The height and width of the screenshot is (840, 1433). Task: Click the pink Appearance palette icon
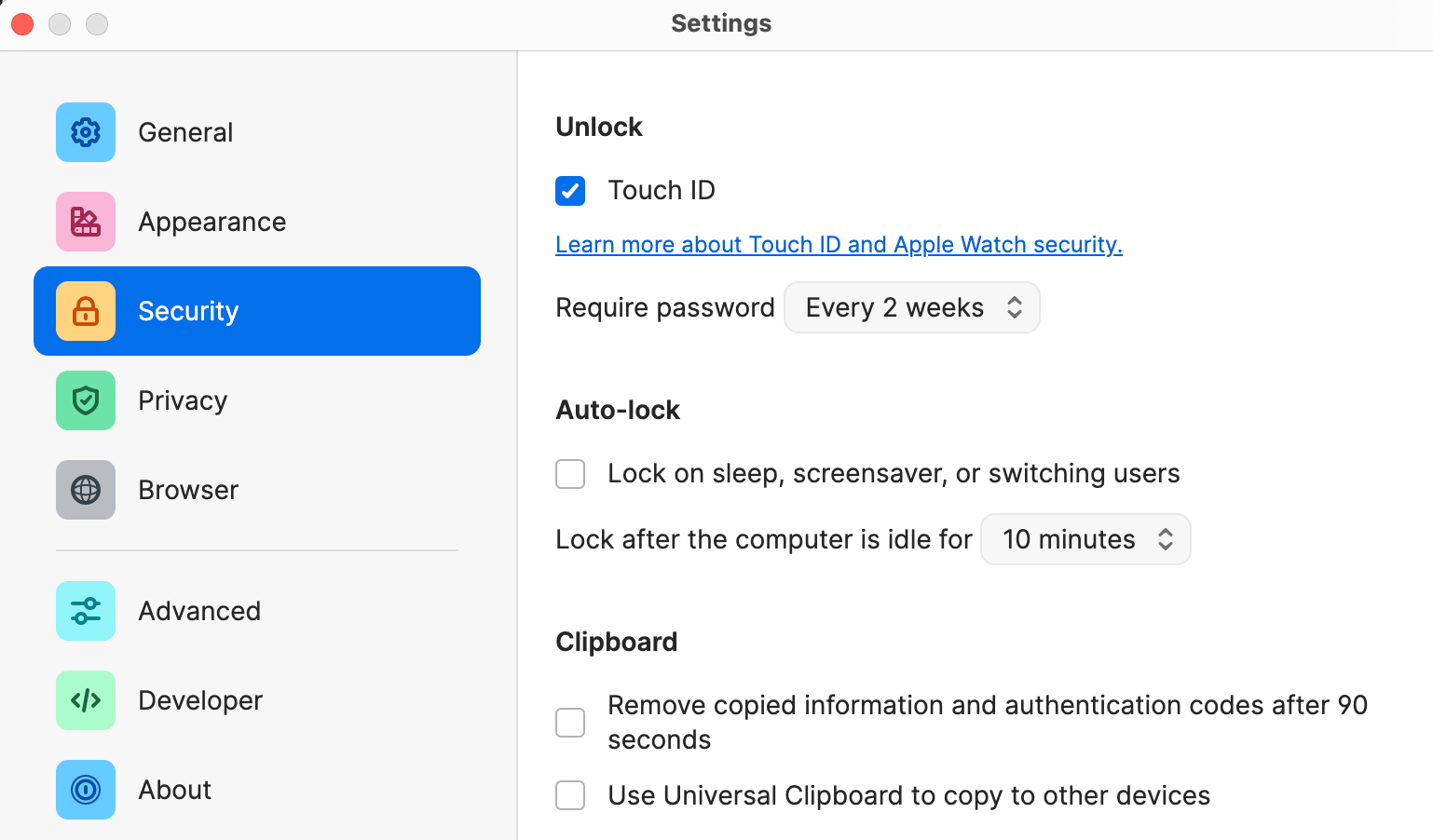pyautogui.click(x=86, y=222)
